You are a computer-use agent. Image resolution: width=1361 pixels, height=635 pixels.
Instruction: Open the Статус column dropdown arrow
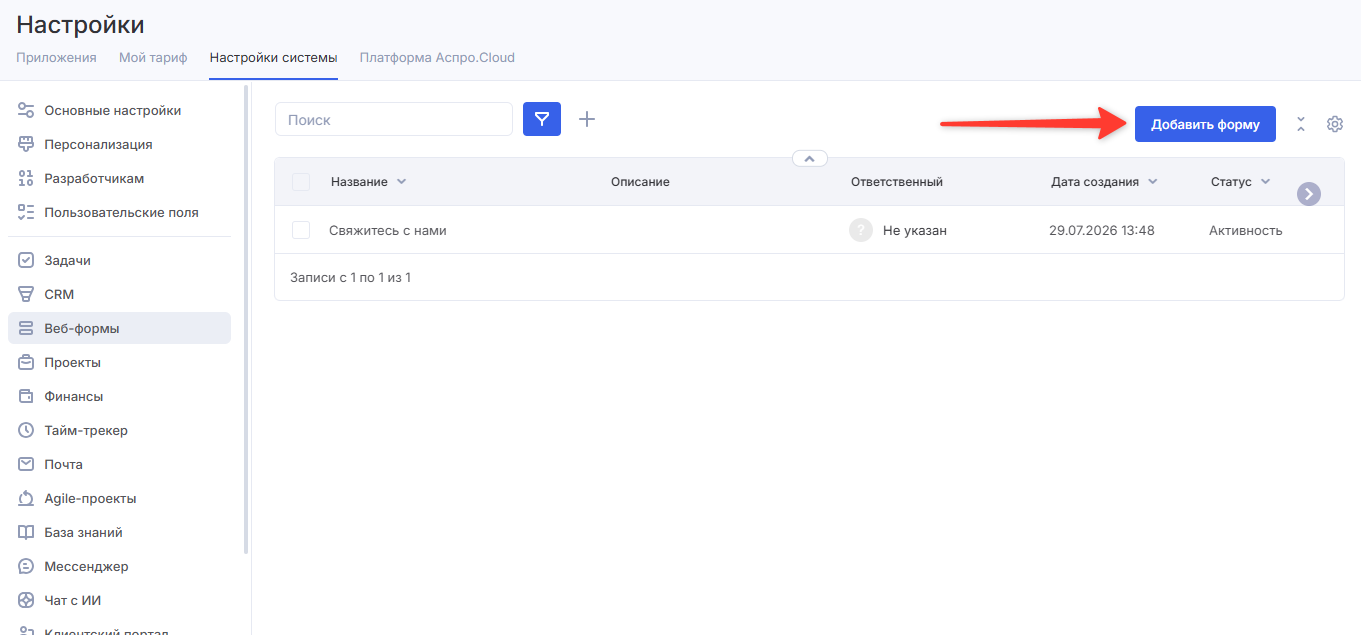pos(1266,182)
